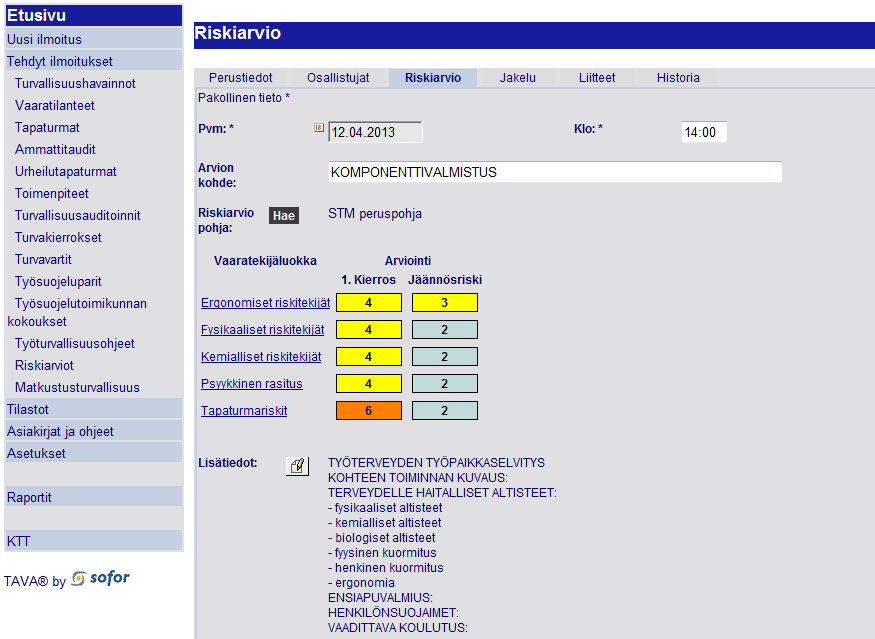
Task: View the Historia tab
Action: pos(678,78)
